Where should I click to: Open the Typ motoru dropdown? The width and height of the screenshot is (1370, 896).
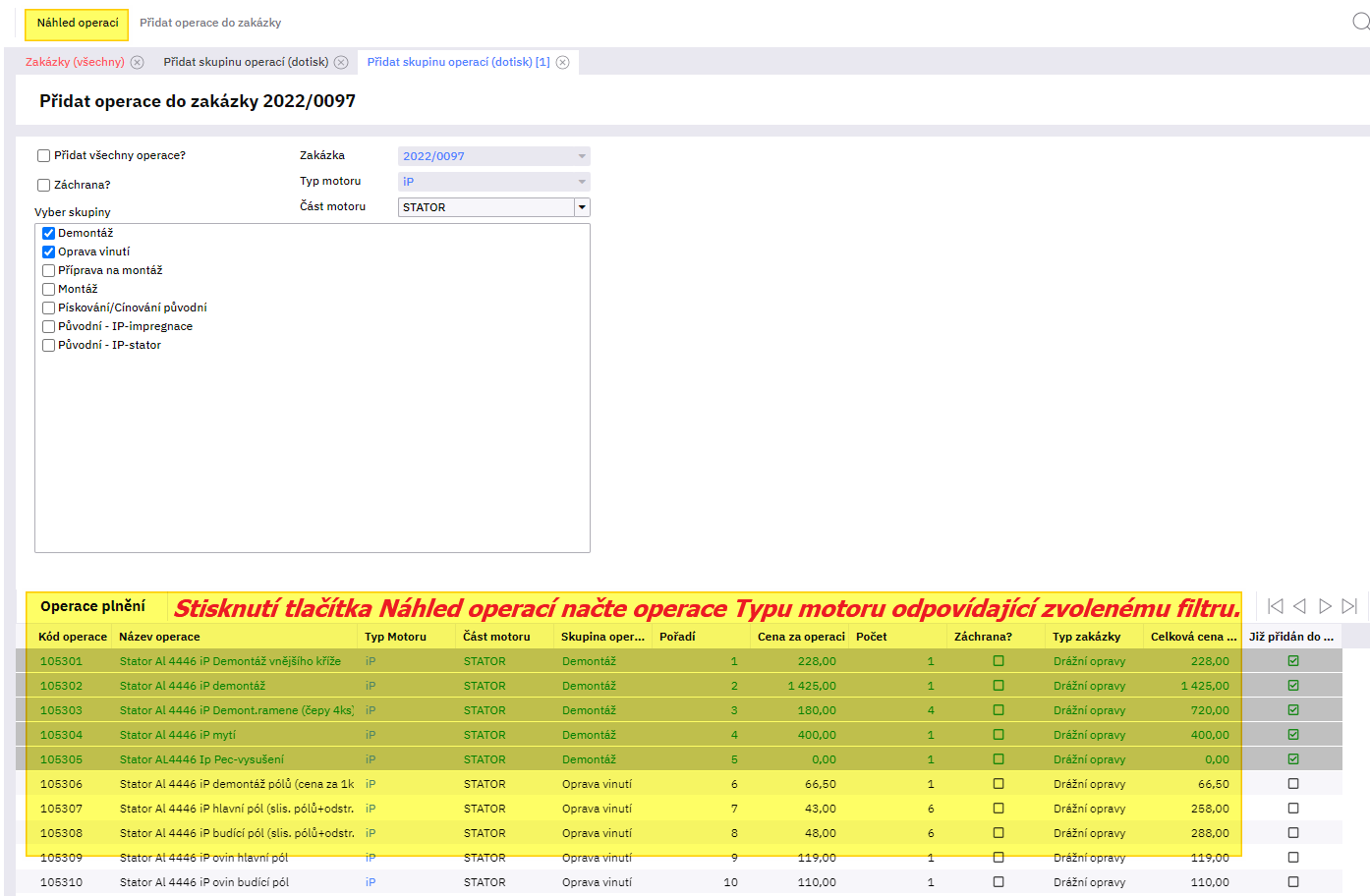click(x=582, y=182)
